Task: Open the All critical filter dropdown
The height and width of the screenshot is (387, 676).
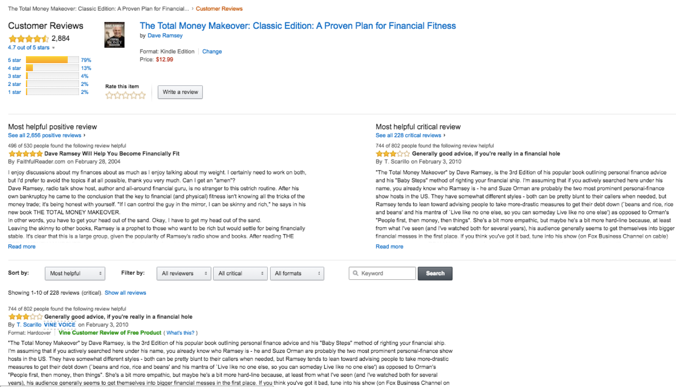Action: coord(240,273)
